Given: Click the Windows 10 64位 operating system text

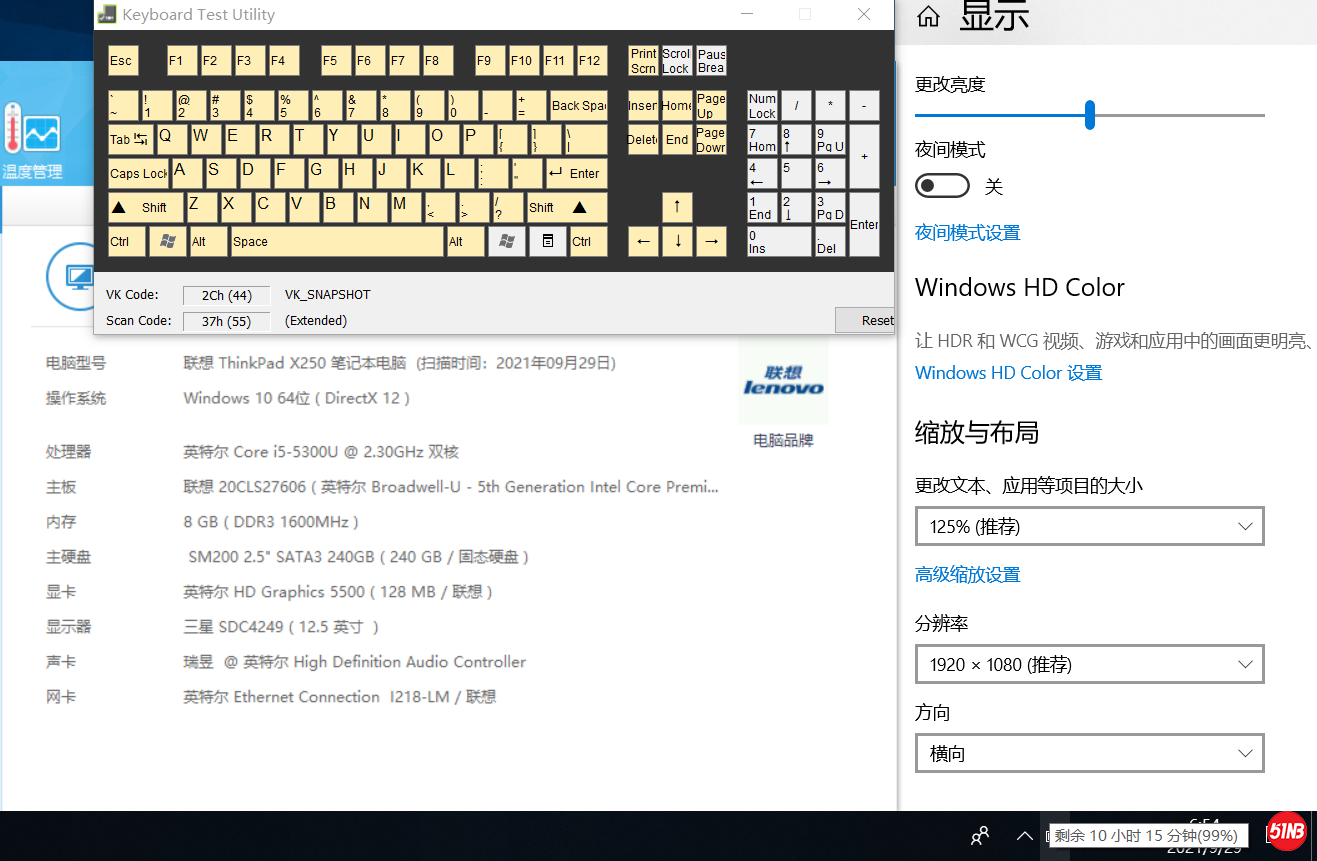Looking at the screenshot, I should (297, 398).
